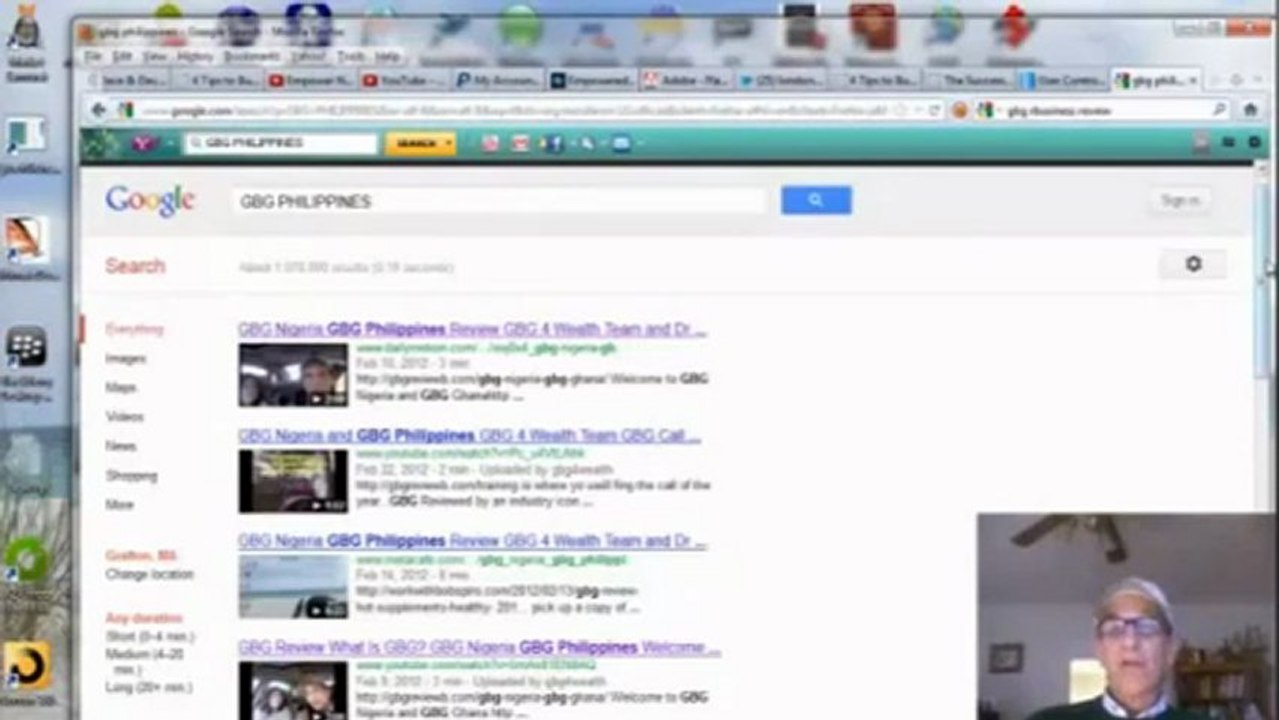This screenshot has height=720, width=1279.
Task: Play the metacafe result video thumbnail
Action: coord(293,586)
